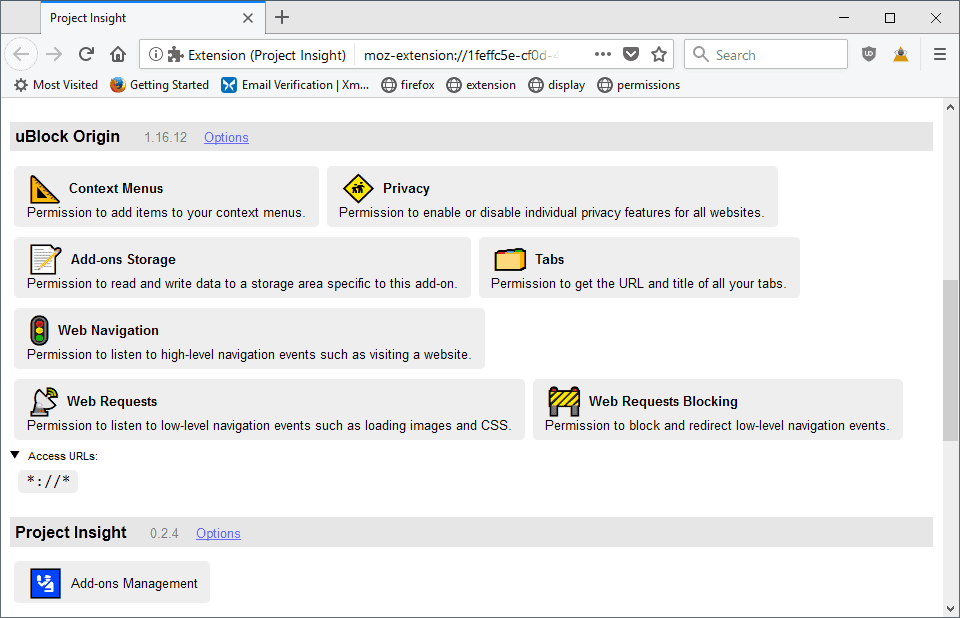Open the Getting Started bookmark

click(x=160, y=85)
